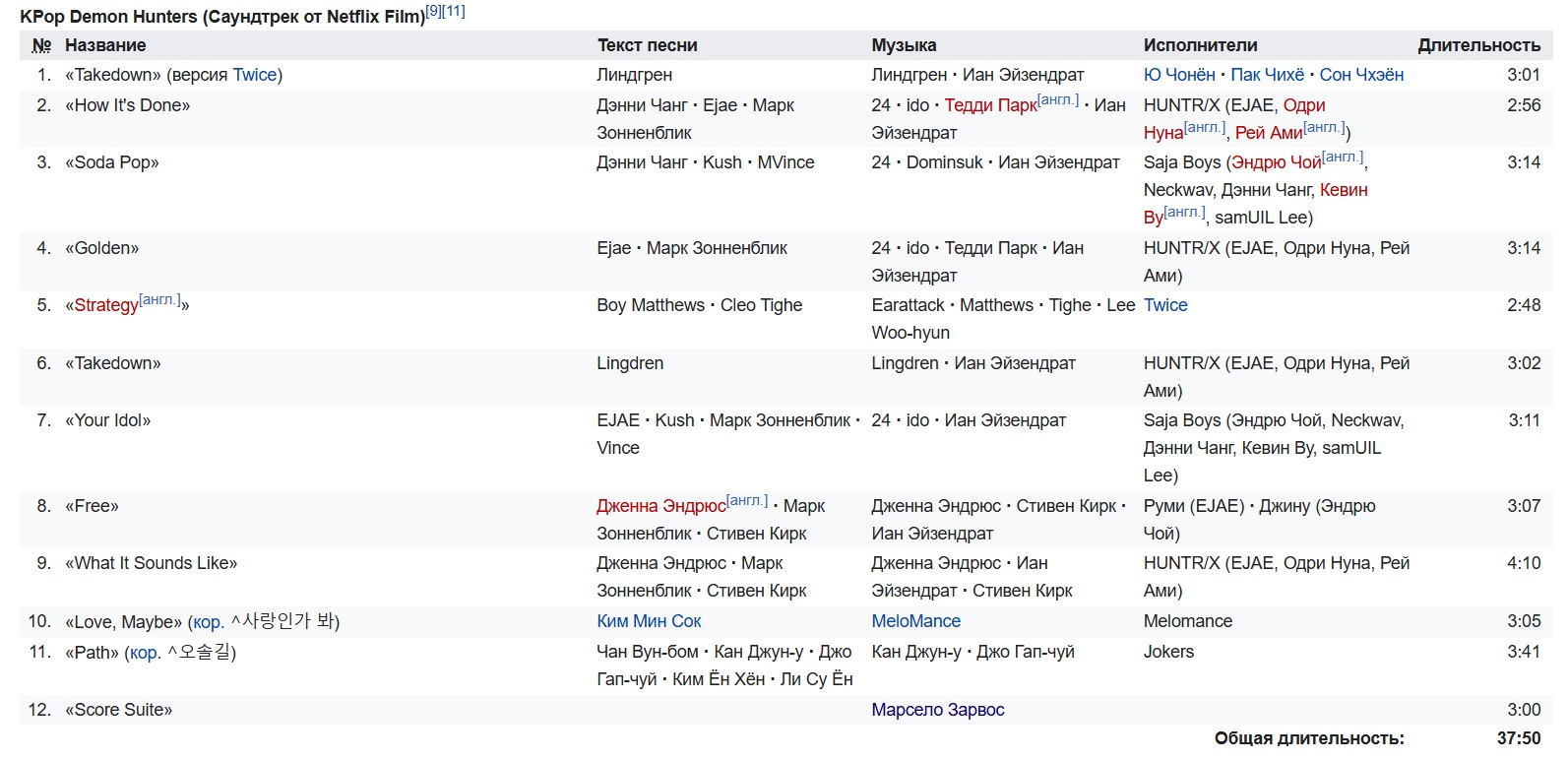Click the 3:07 duration of Free

pos(1524,506)
